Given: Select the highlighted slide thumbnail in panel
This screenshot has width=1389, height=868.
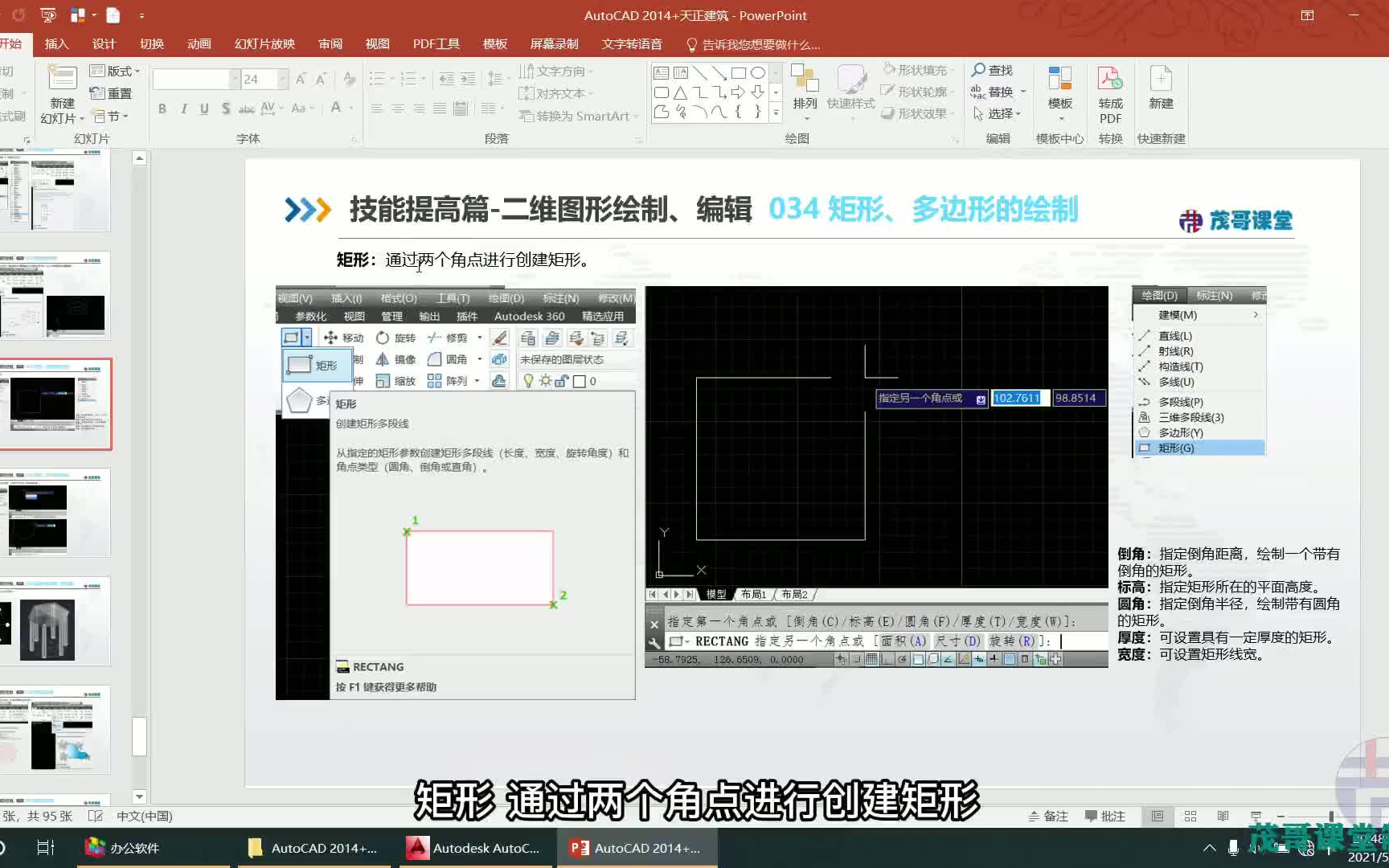Looking at the screenshot, I should tap(56, 404).
